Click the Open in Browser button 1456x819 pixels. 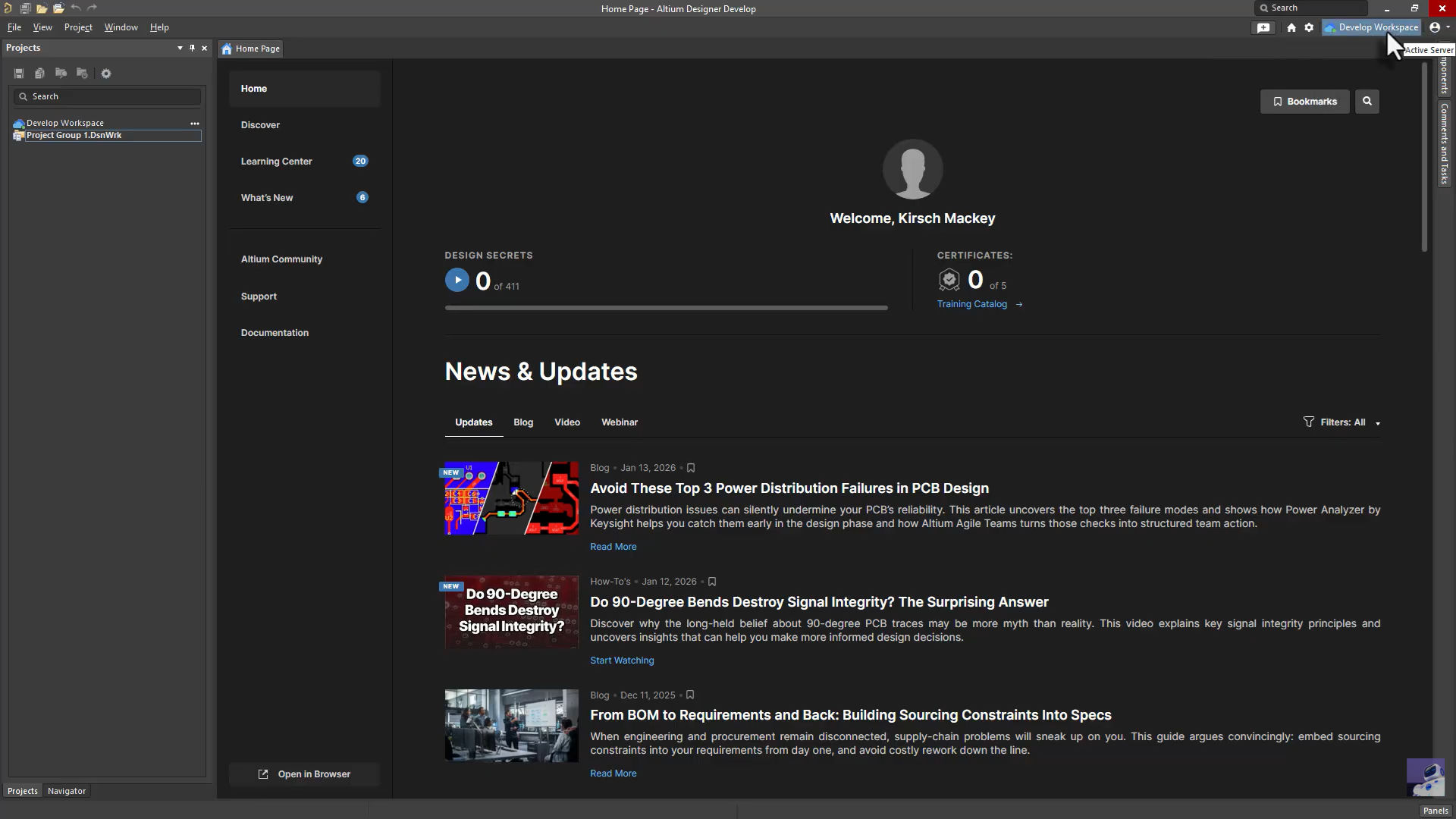[304, 774]
